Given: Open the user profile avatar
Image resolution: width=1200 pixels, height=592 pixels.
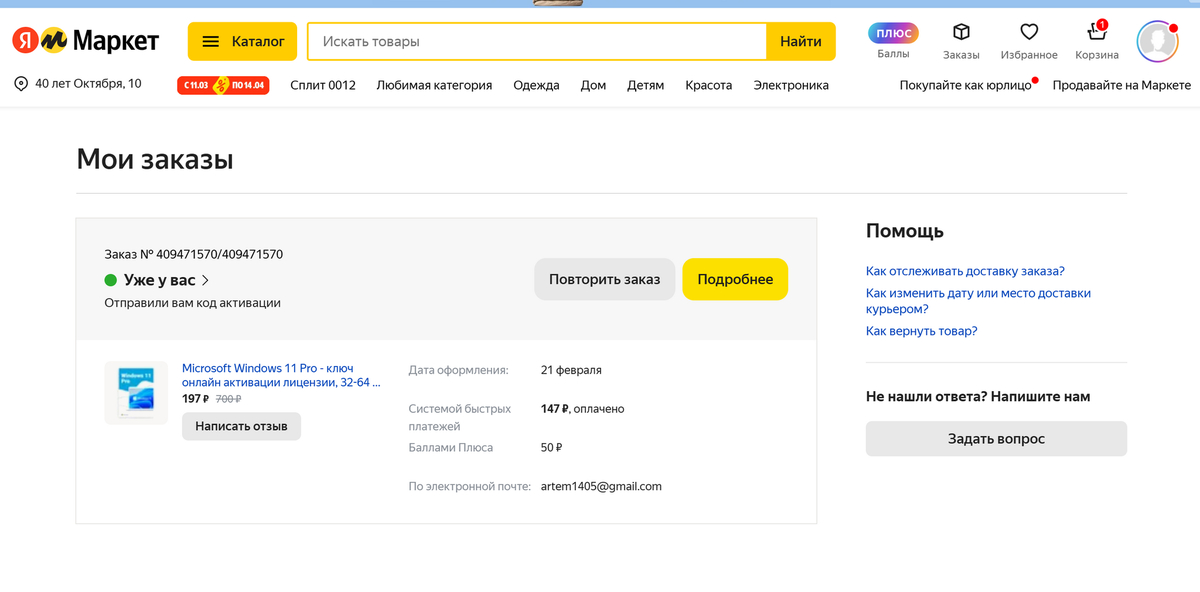Looking at the screenshot, I should (1158, 41).
